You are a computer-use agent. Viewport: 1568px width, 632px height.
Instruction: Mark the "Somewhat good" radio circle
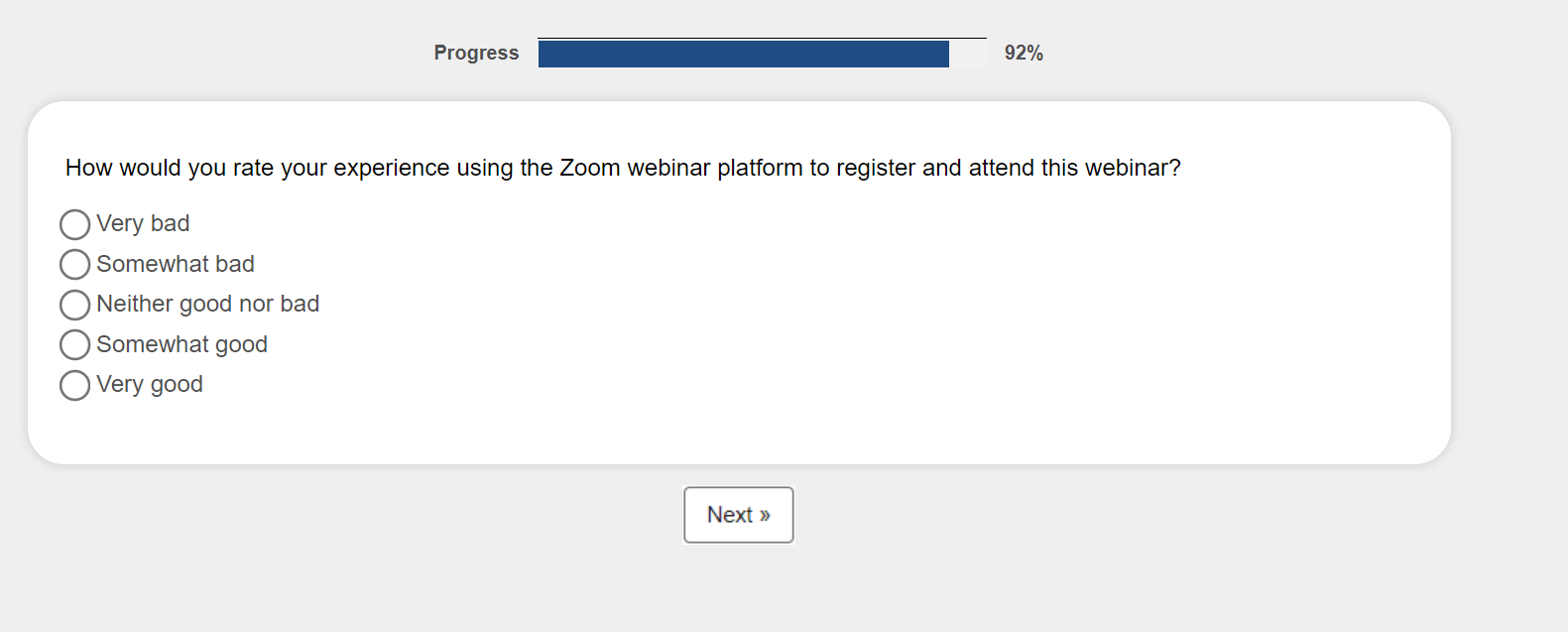[74, 345]
